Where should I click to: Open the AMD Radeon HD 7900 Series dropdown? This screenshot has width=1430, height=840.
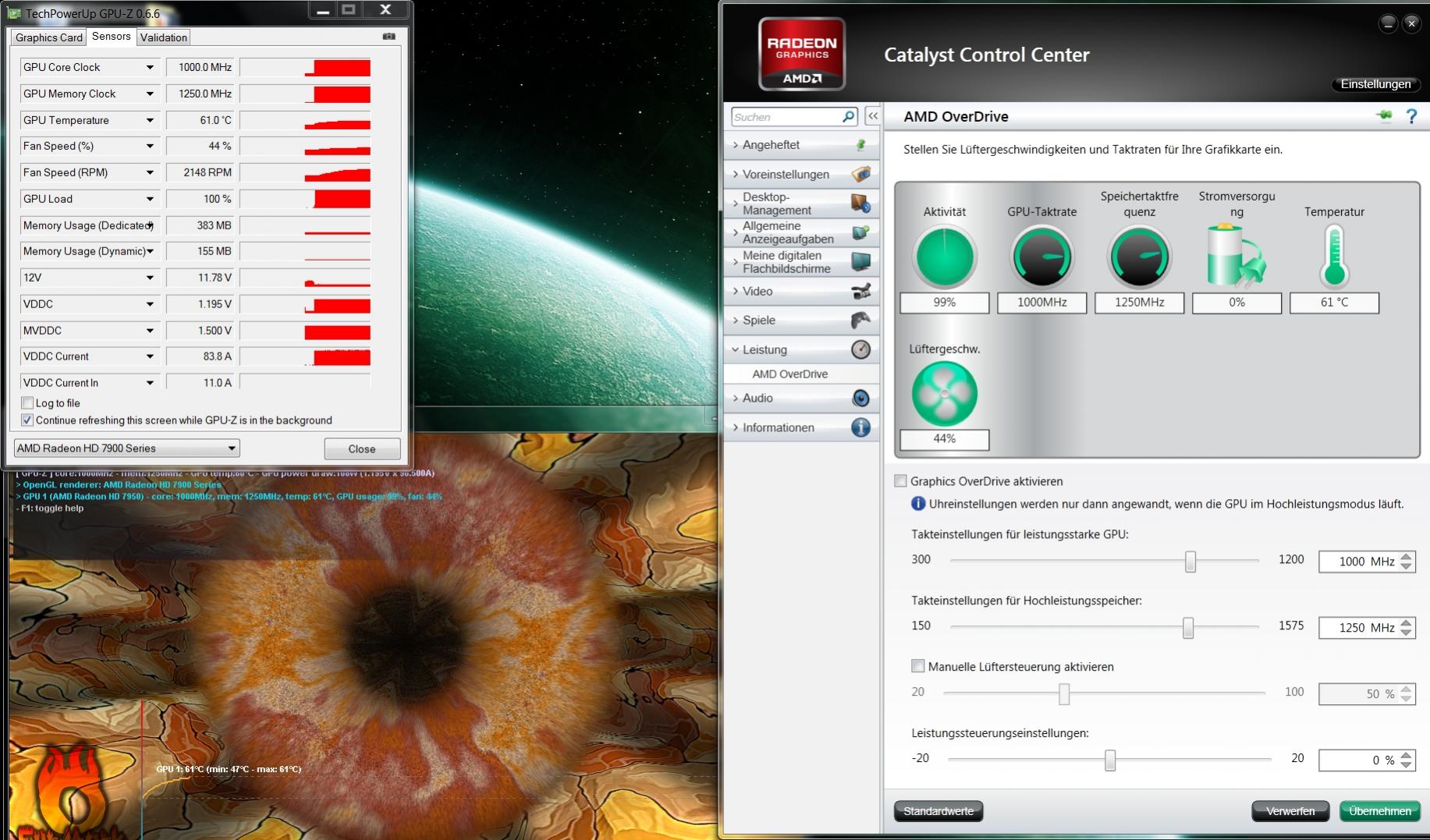point(127,448)
